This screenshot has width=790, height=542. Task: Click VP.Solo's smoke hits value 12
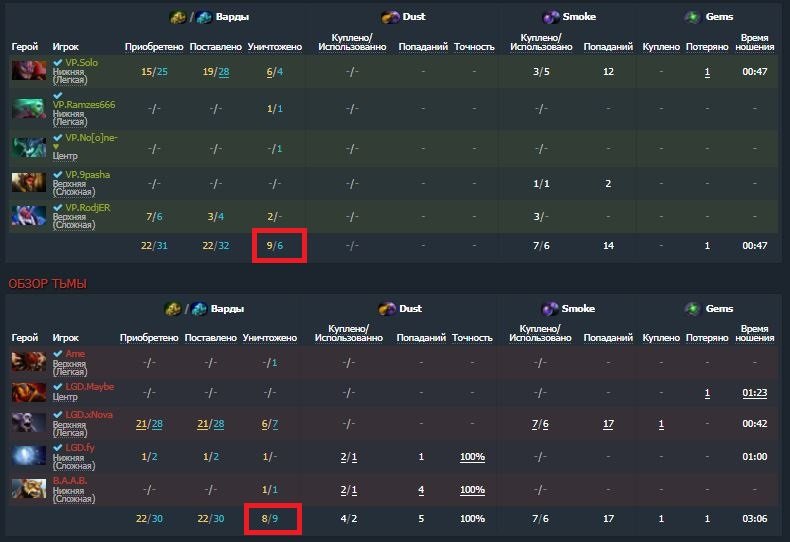[x=609, y=72]
